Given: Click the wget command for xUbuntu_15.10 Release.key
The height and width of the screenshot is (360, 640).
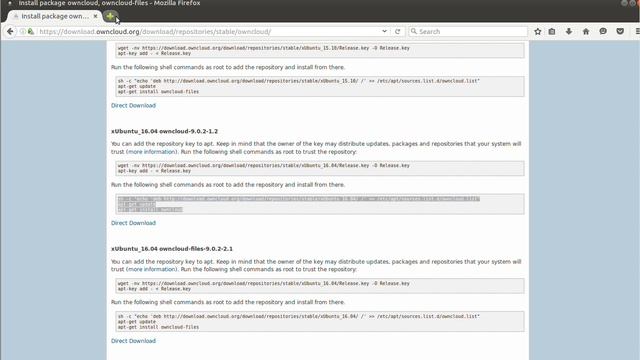Looking at the screenshot, I should click(x=264, y=48).
